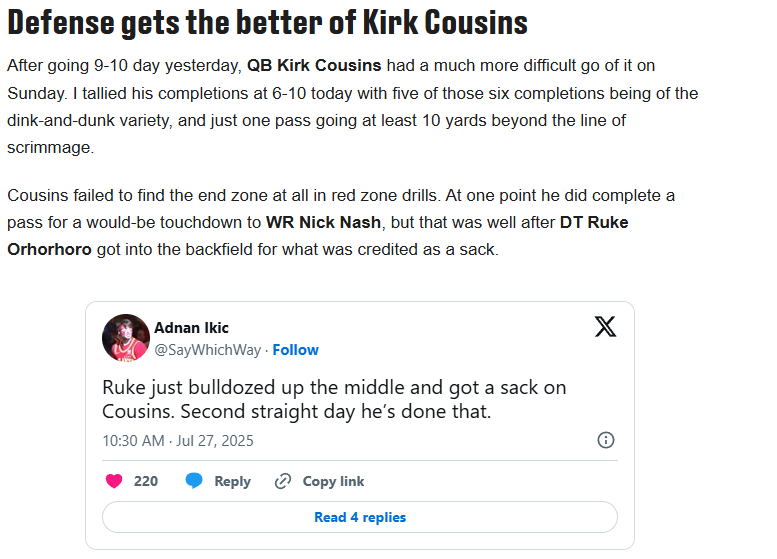Viewport: 777px width, 559px height.
Task: Click the bold QB Kirk Cousins name
Action: tap(314, 65)
